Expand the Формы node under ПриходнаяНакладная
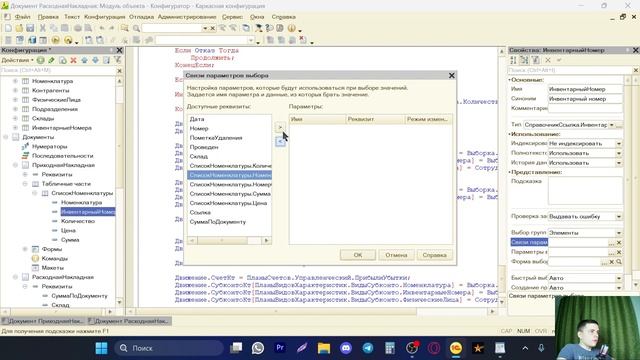640x360 pixels. tap(25, 249)
